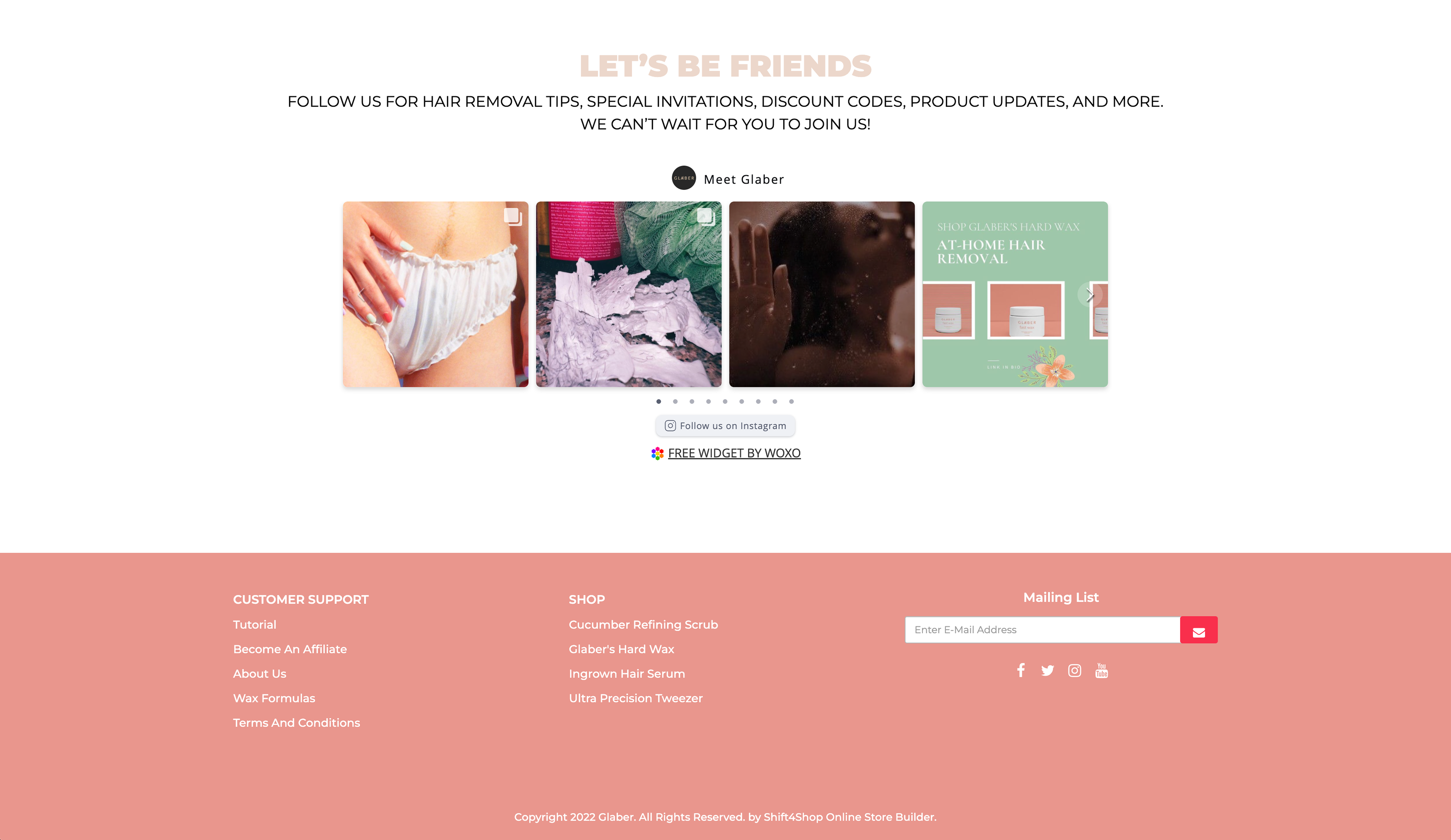Open the Instagram icon in footer

[1074, 671]
